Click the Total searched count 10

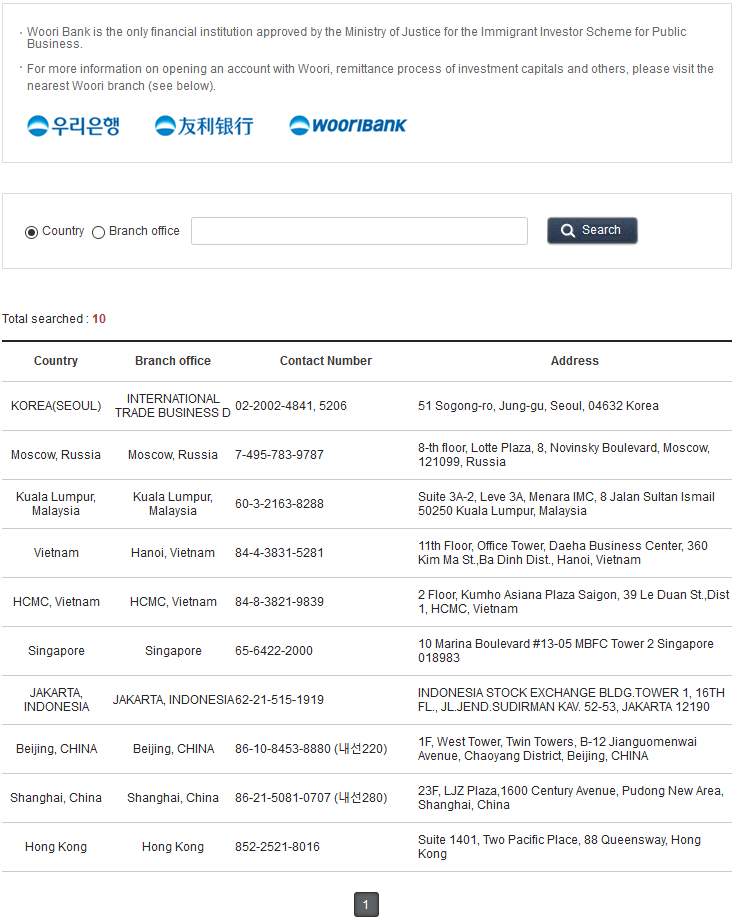pos(99,319)
